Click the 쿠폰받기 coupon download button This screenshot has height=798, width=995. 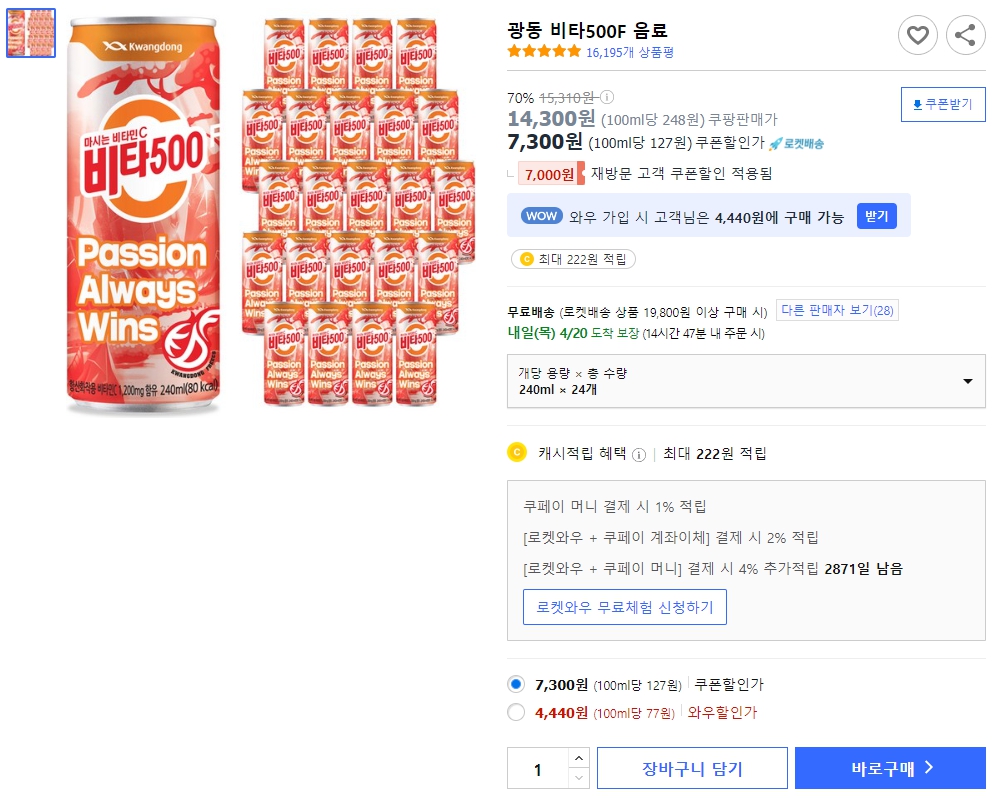click(942, 104)
